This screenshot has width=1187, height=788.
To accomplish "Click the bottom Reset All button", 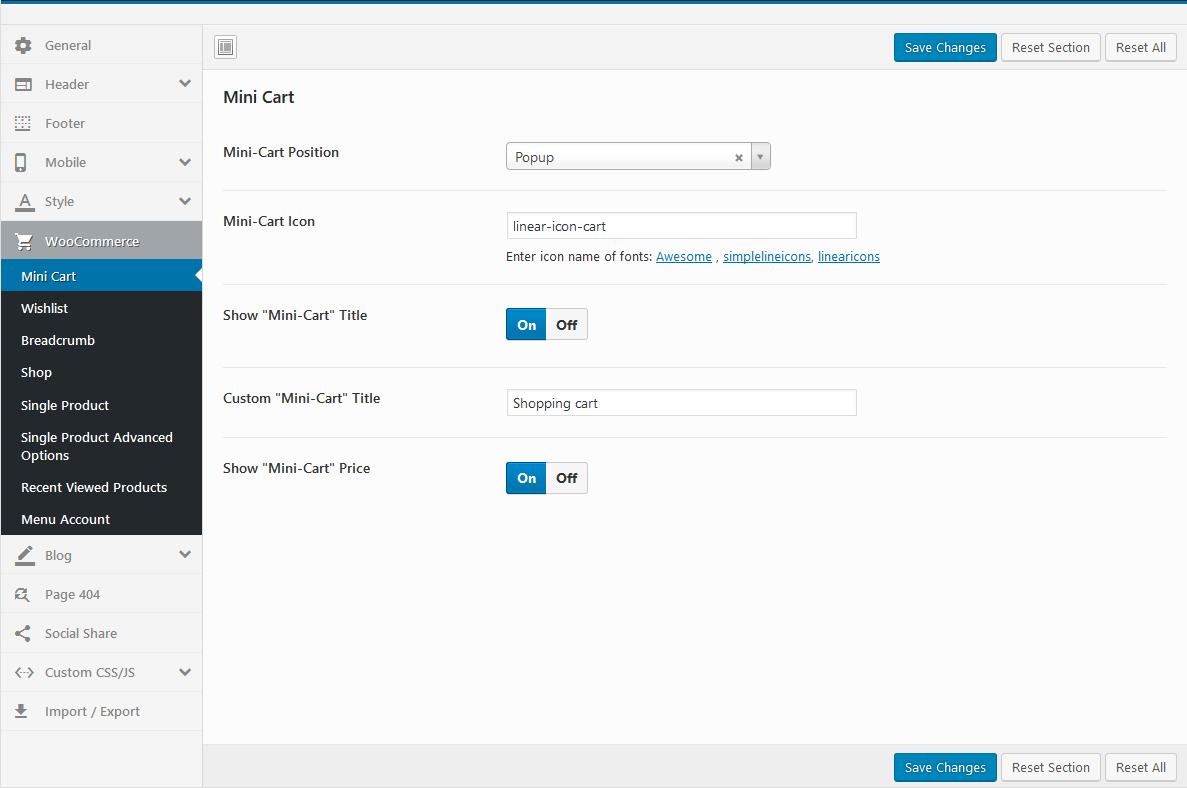I will click(x=1141, y=768).
